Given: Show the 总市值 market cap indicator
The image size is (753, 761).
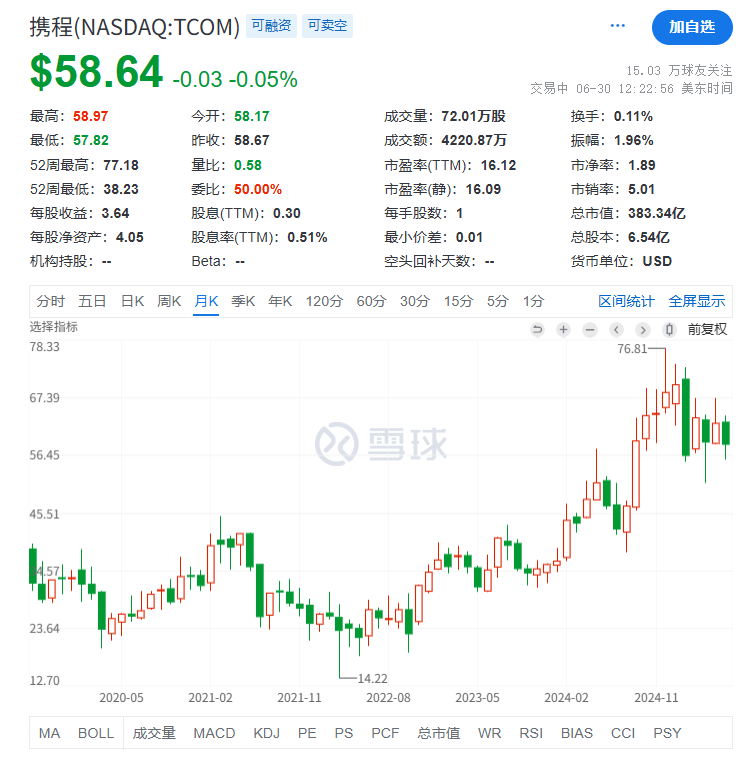Looking at the screenshot, I should coord(439,733).
